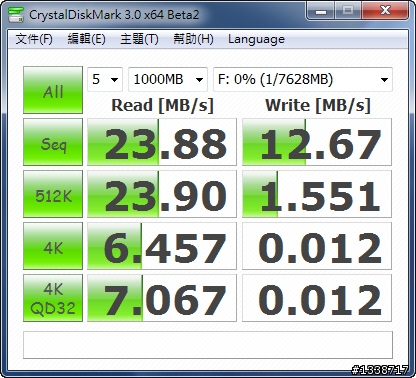This screenshot has width=416, height=378.
Task: Click the Seq read result 23.88
Action: 162,142
